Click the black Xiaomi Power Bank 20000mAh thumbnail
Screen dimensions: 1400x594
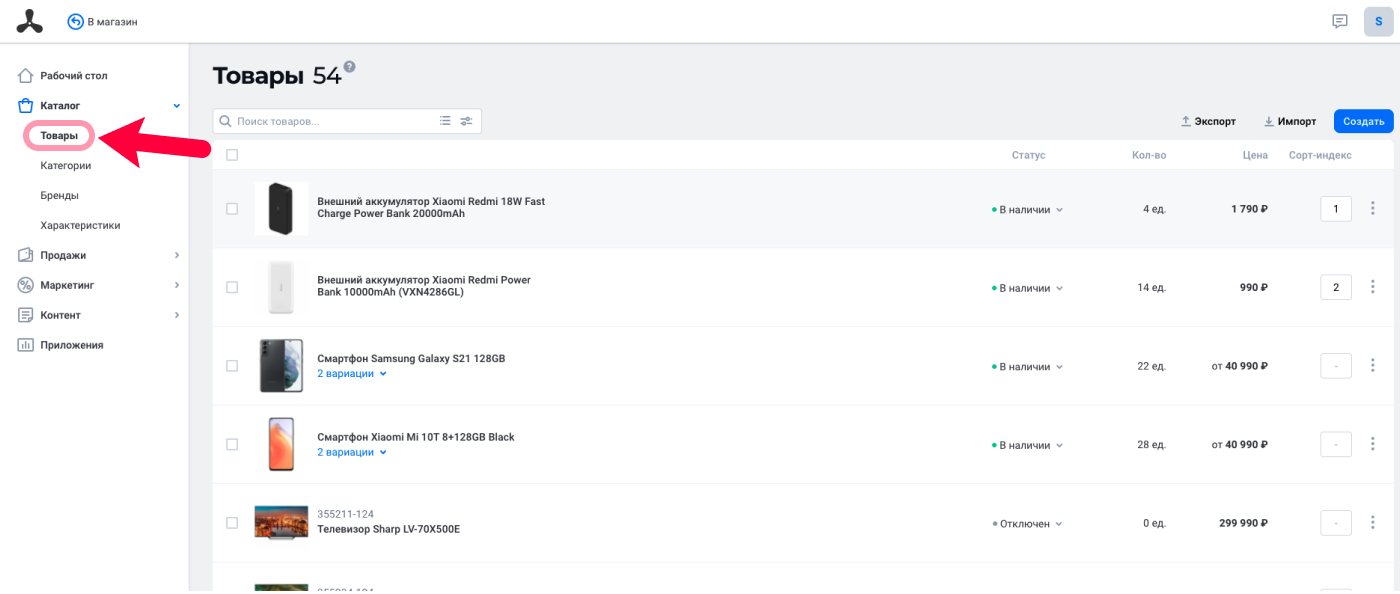click(x=281, y=209)
